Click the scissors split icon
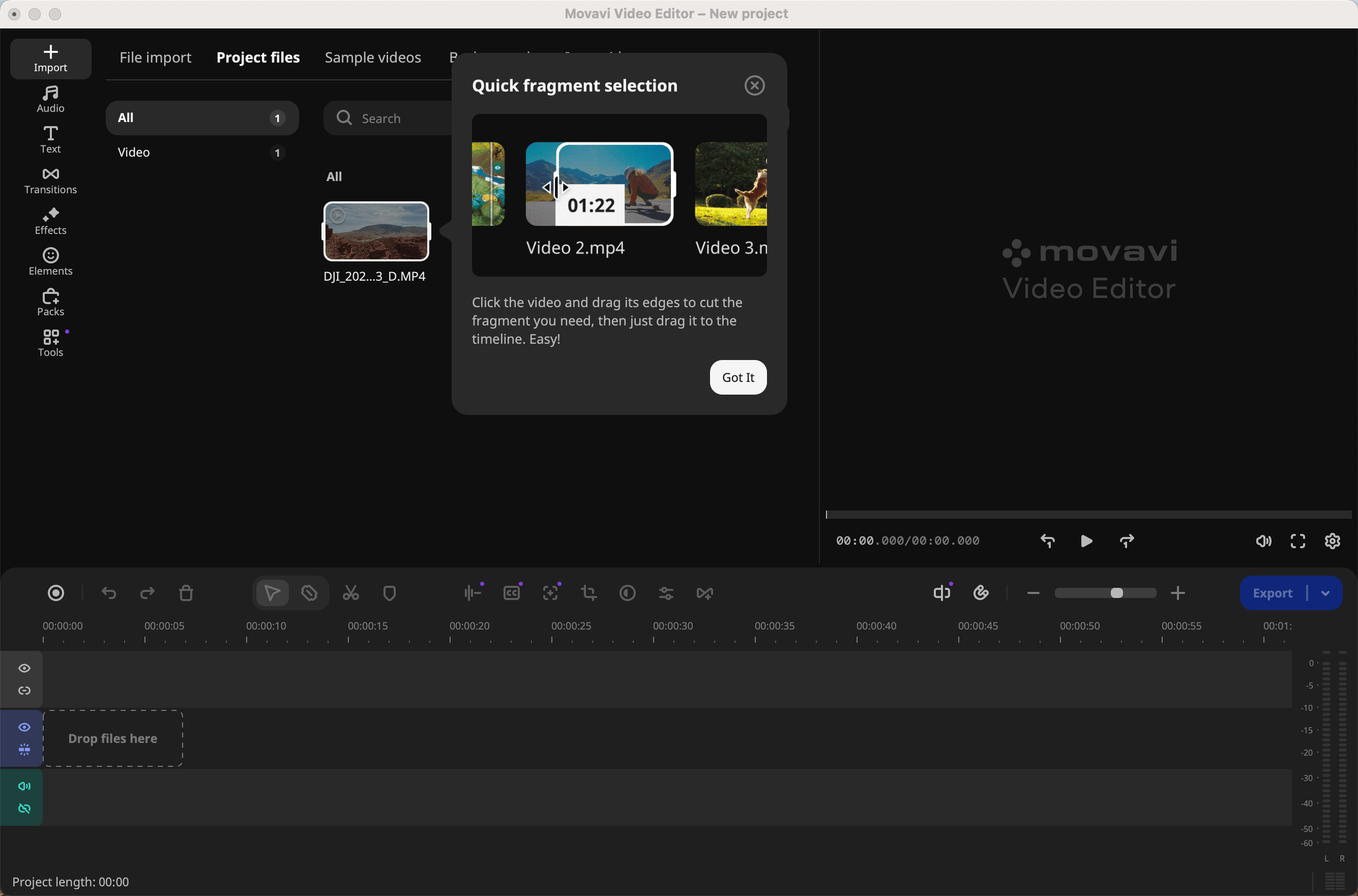The image size is (1358, 896). pyautogui.click(x=351, y=593)
